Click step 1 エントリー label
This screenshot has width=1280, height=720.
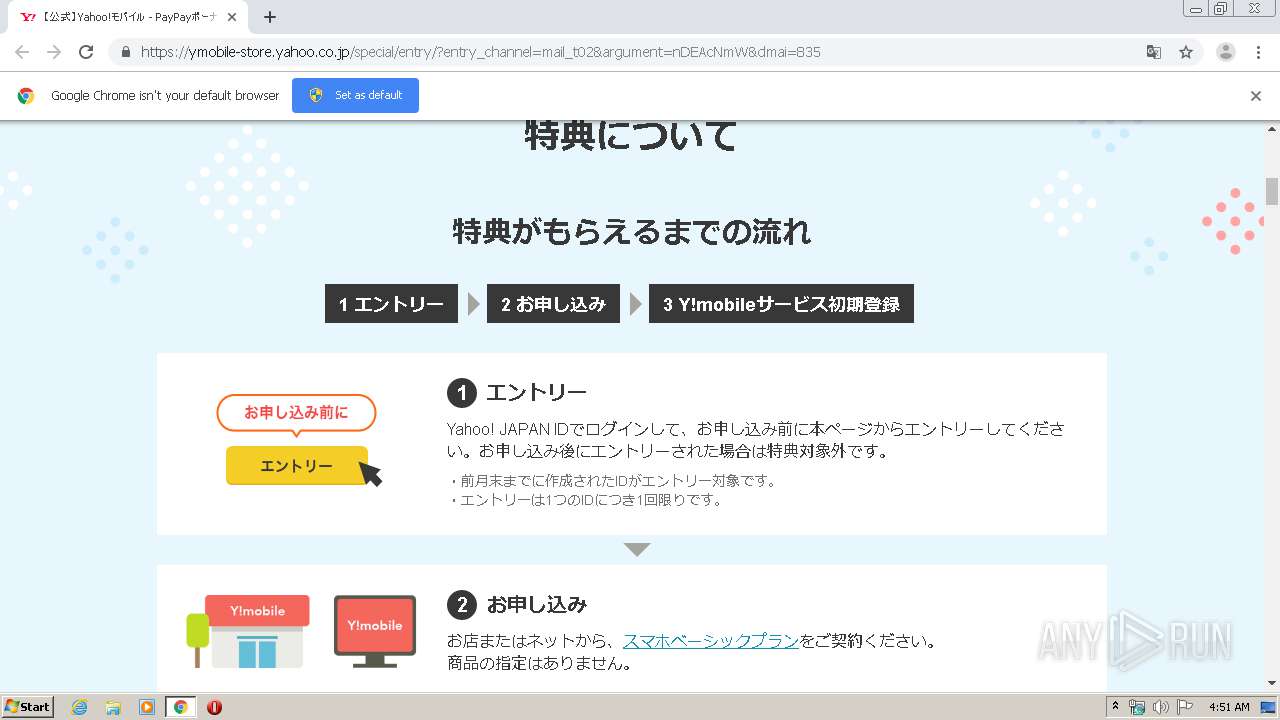[x=391, y=304]
